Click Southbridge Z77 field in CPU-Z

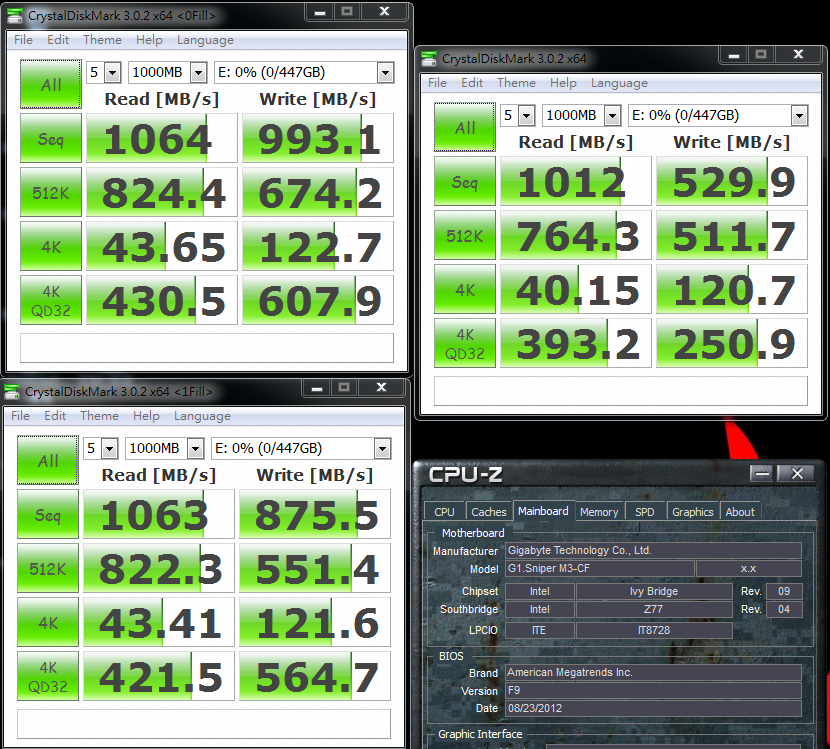click(654, 609)
